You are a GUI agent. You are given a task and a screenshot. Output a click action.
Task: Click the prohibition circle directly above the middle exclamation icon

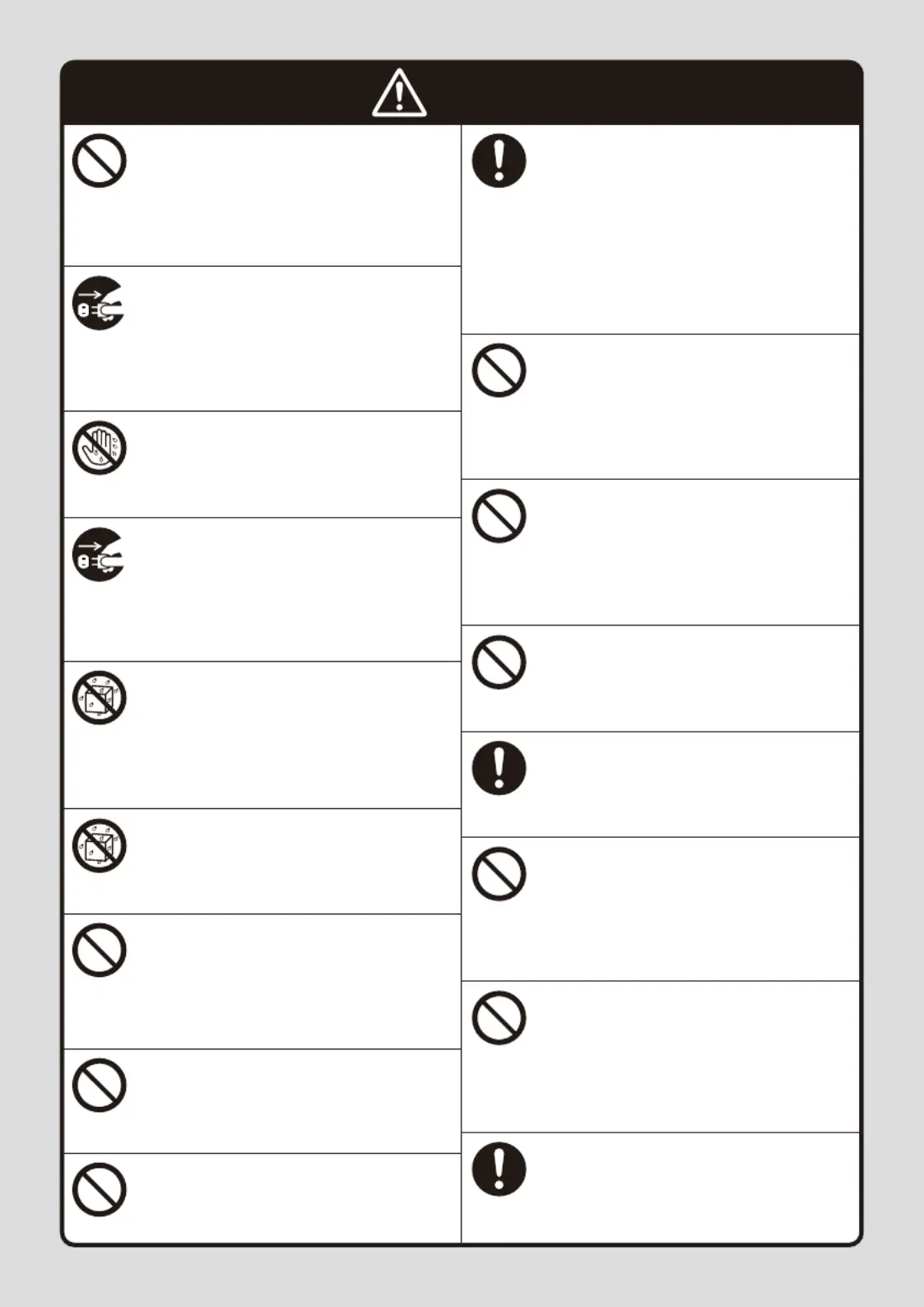(499, 662)
